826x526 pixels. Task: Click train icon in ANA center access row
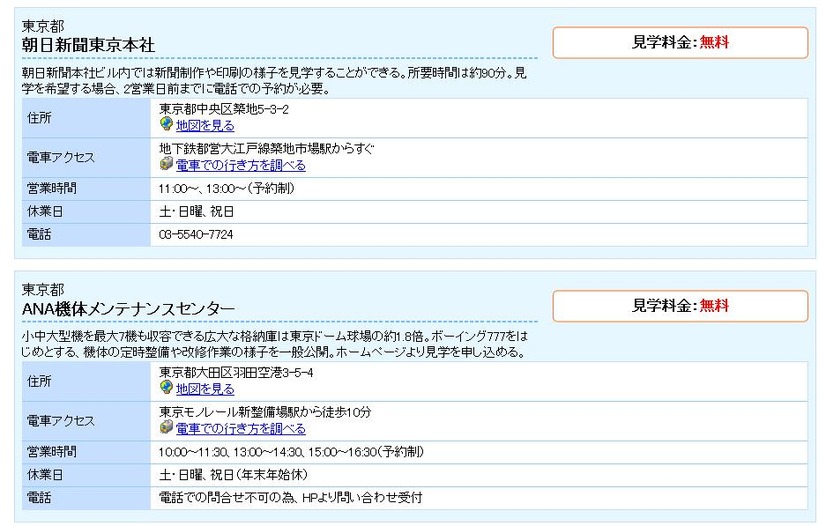click(166, 427)
